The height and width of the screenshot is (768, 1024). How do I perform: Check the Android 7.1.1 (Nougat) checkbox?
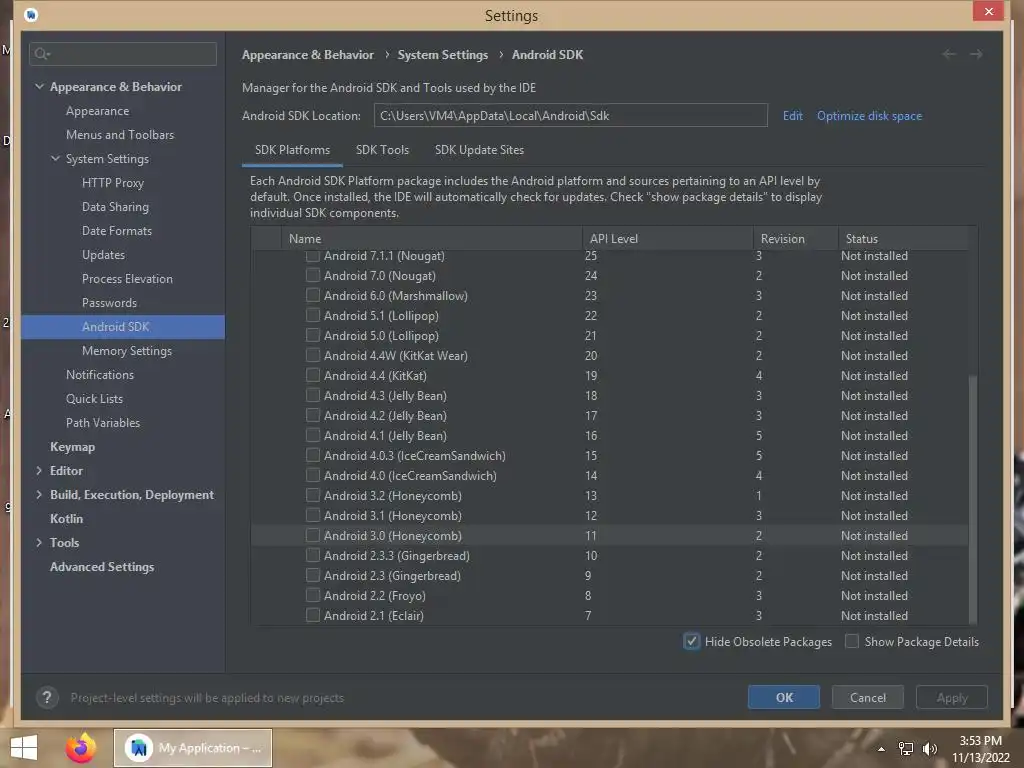[313, 255]
